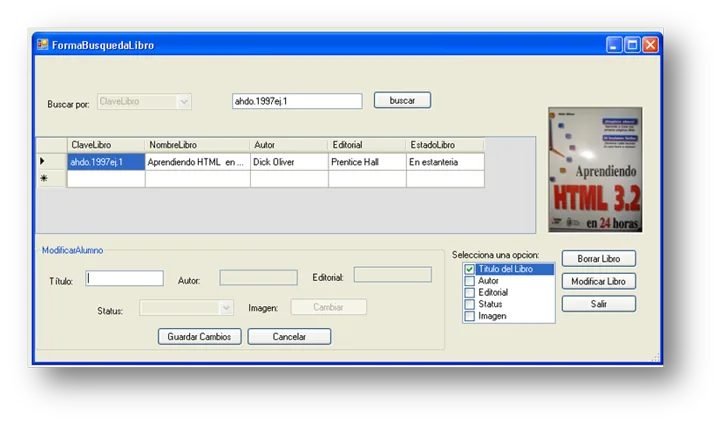Click the buscar button
This screenshot has width=720, height=424.
click(x=402, y=100)
